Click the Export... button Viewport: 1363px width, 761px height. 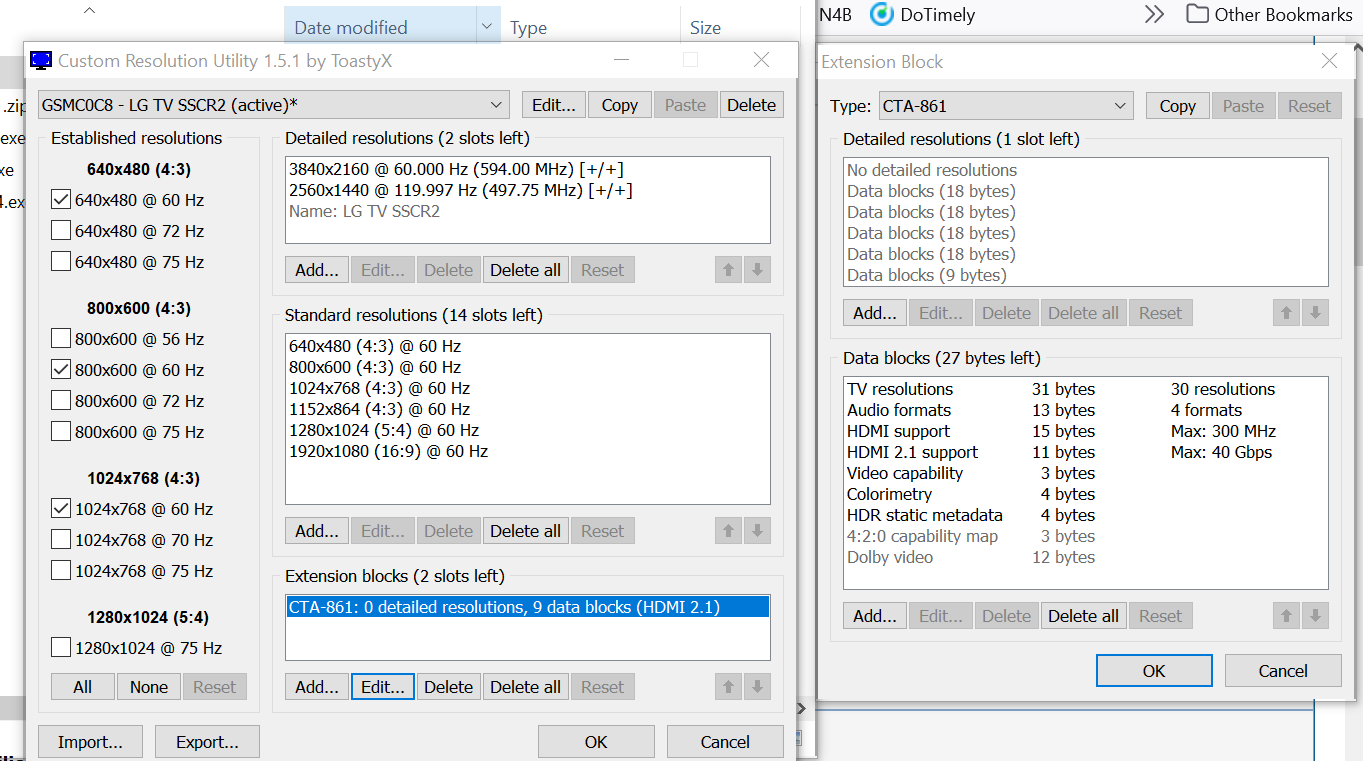(207, 742)
